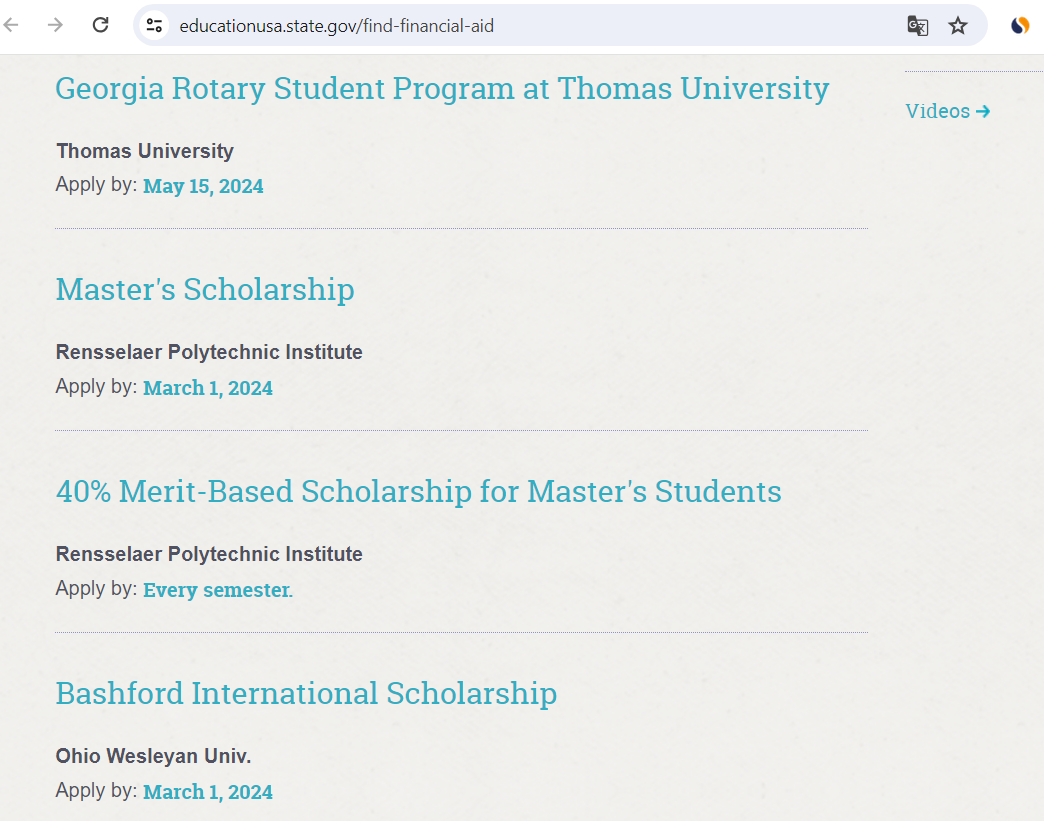The image size is (1044, 821).
Task: Click the educationusa.state.gov address bar
Action: 500,25
